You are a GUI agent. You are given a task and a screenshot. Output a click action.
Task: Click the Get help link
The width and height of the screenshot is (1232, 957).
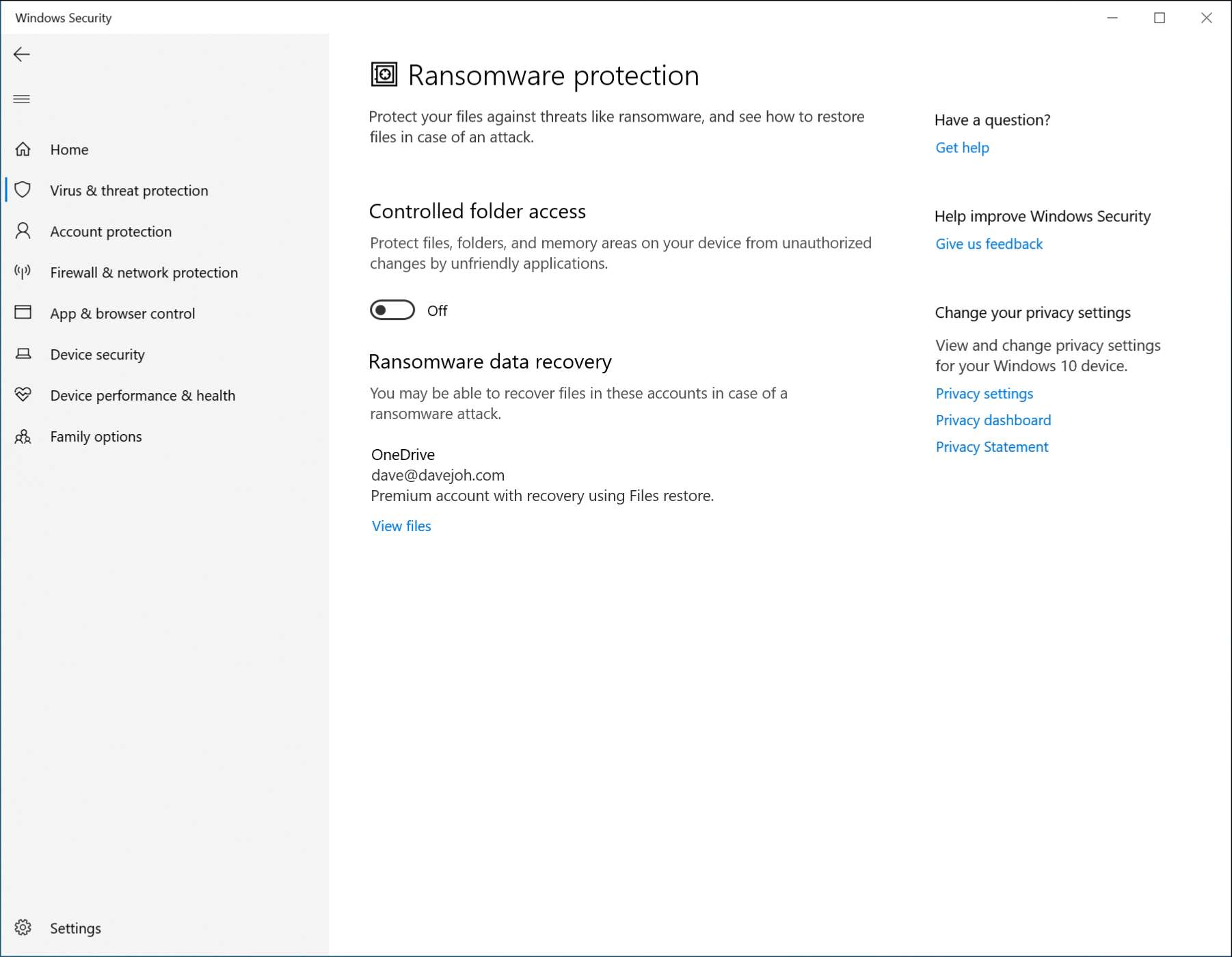click(x=962, y=148)
